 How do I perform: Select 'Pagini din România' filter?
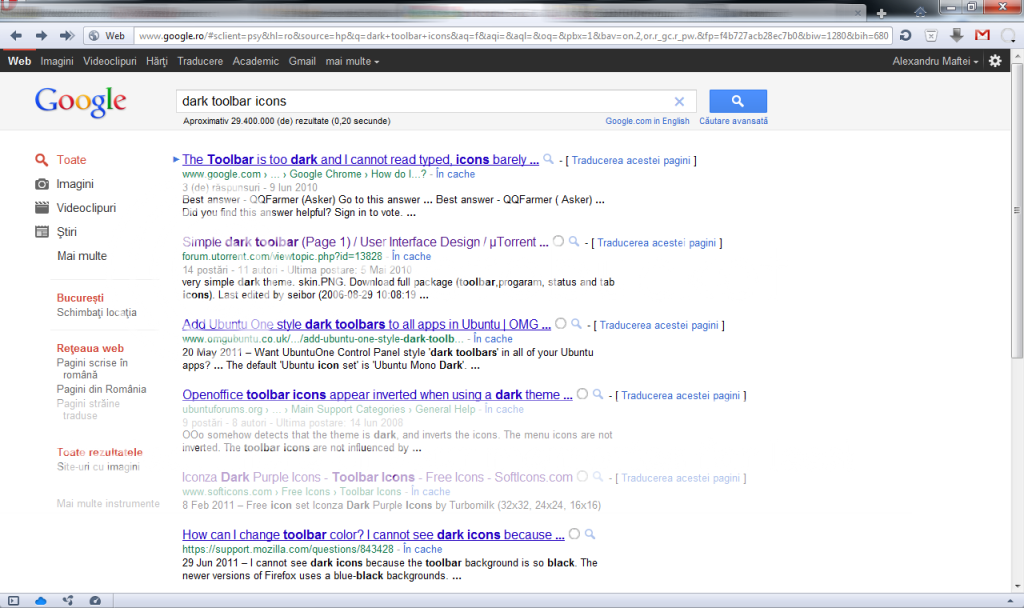[101, 389]
